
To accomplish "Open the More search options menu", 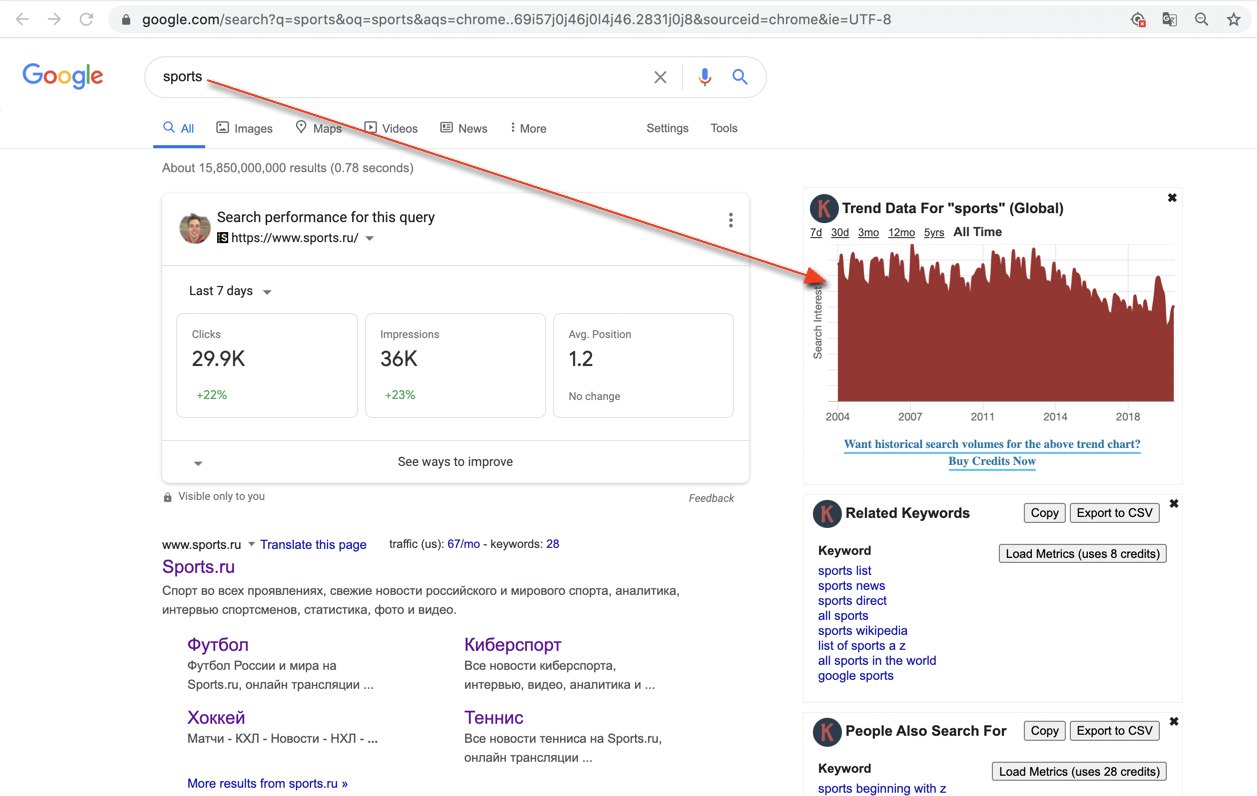I will pyautogui.click(x=528, y=128).
